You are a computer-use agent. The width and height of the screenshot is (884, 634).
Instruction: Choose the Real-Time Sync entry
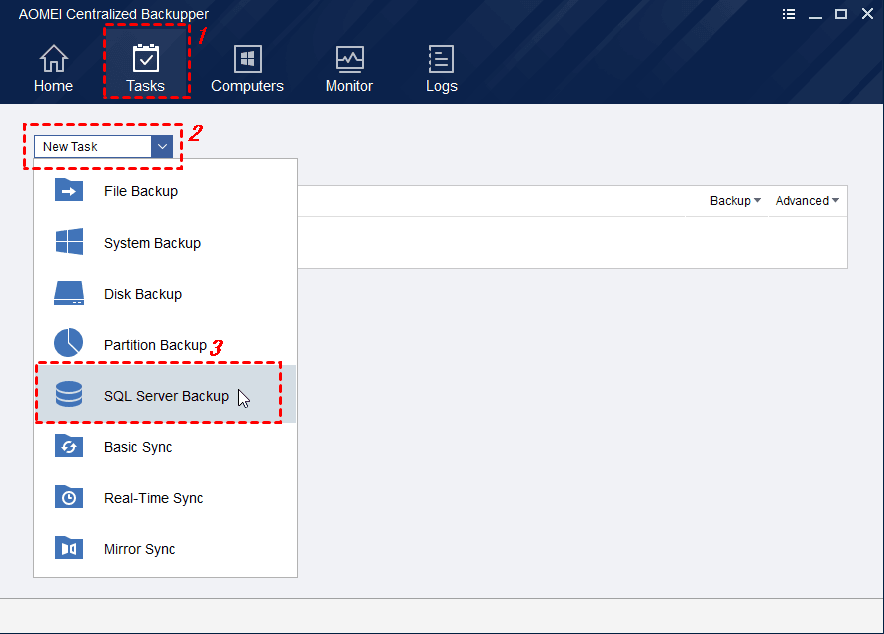[165, 498]
